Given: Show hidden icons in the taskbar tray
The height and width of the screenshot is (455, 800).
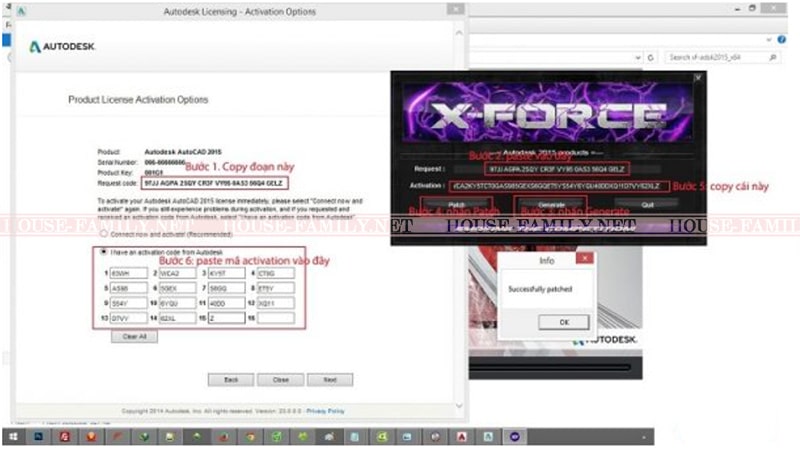Looking at the screenshot, I should click(643, 437).
